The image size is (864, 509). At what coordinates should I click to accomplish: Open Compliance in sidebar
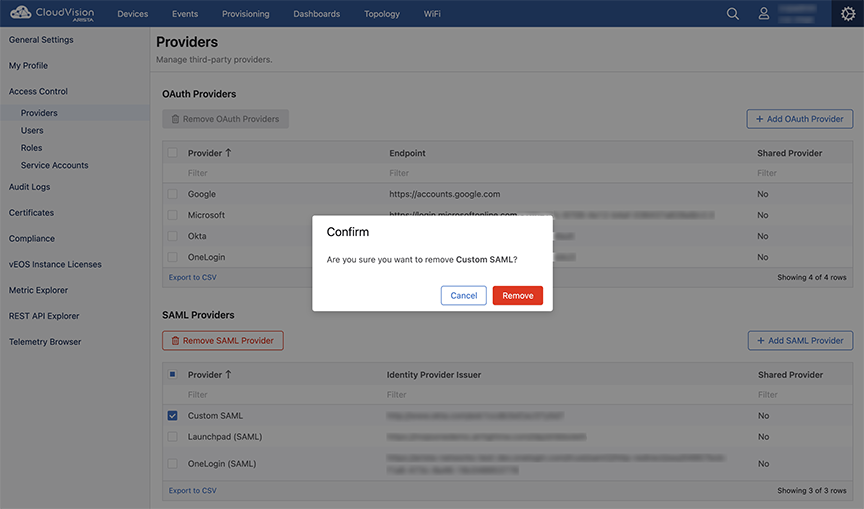(x=31, y=239)
